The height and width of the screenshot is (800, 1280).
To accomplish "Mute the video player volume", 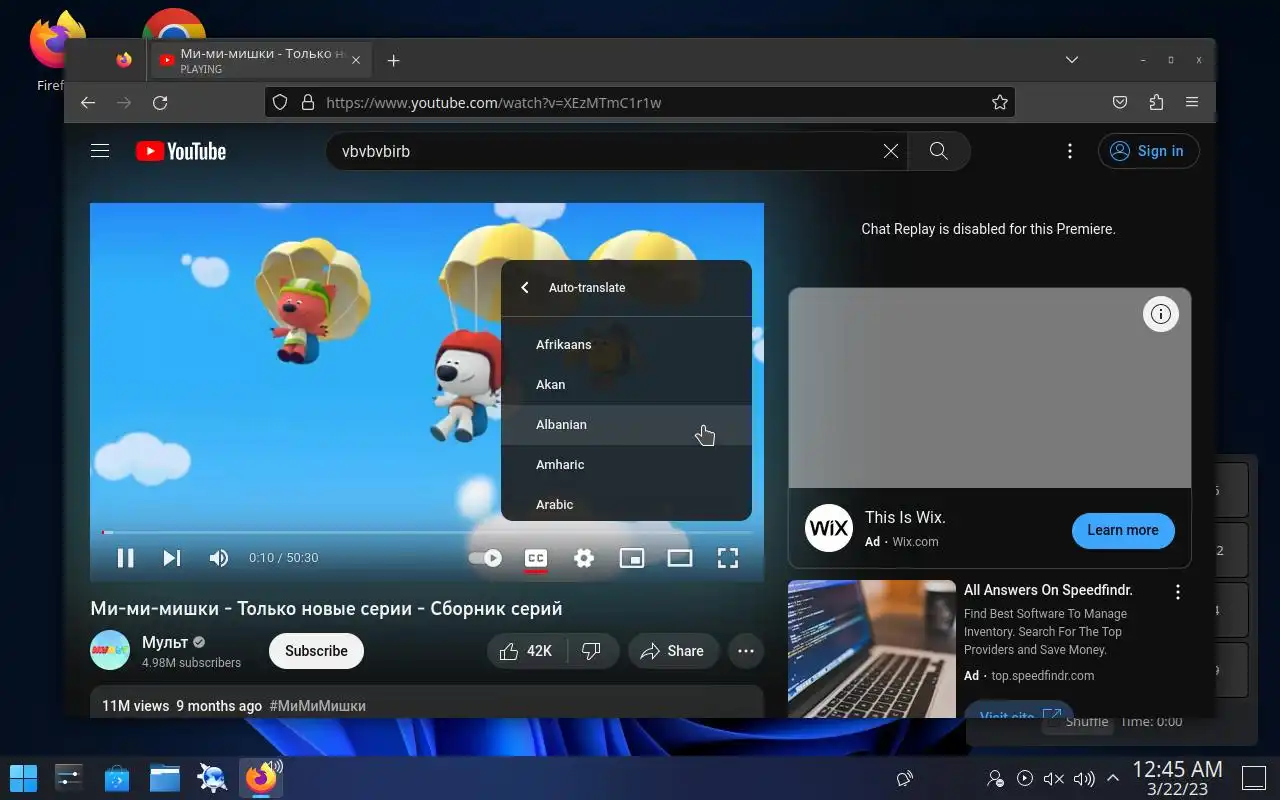I will (218, 558).
